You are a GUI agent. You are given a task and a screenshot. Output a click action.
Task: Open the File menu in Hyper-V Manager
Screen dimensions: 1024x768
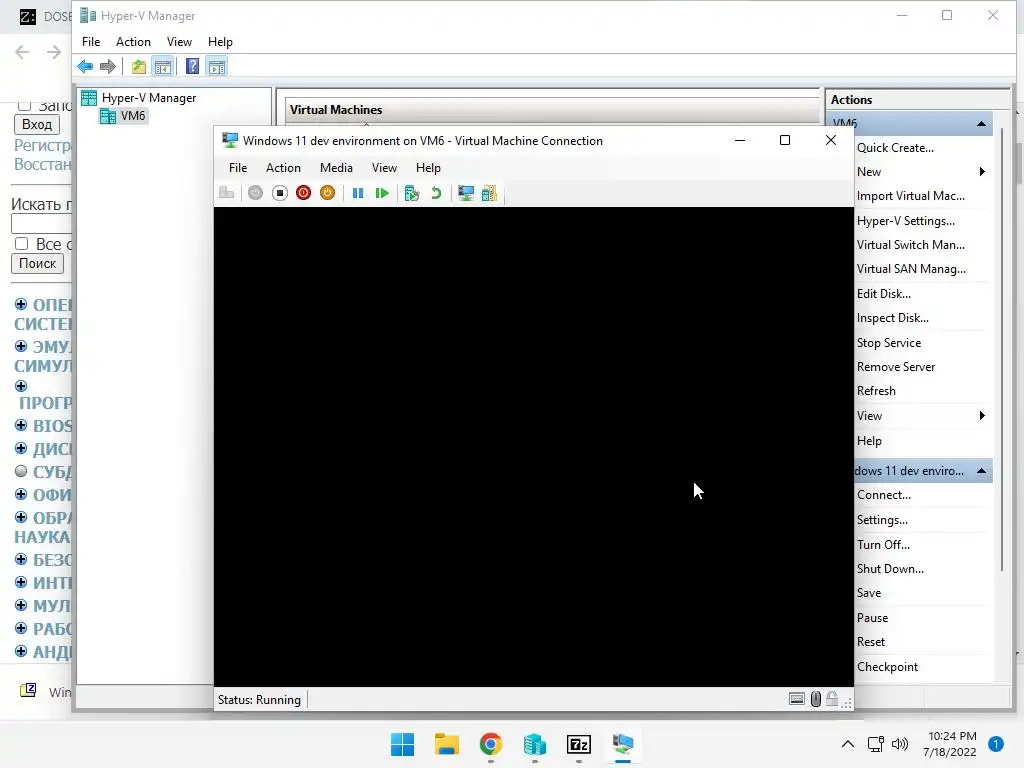(91, 42)
